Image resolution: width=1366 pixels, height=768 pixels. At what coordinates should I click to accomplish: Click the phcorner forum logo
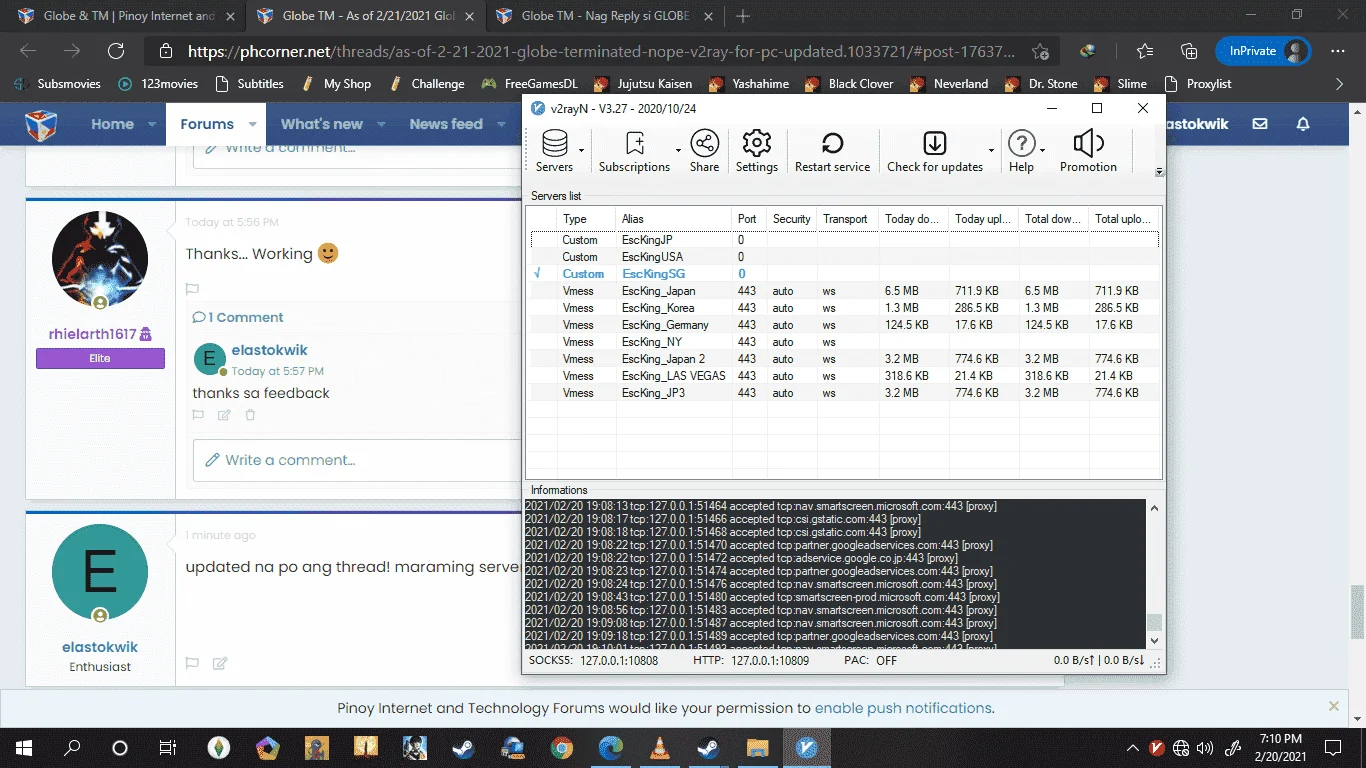[x=41, y=124]
